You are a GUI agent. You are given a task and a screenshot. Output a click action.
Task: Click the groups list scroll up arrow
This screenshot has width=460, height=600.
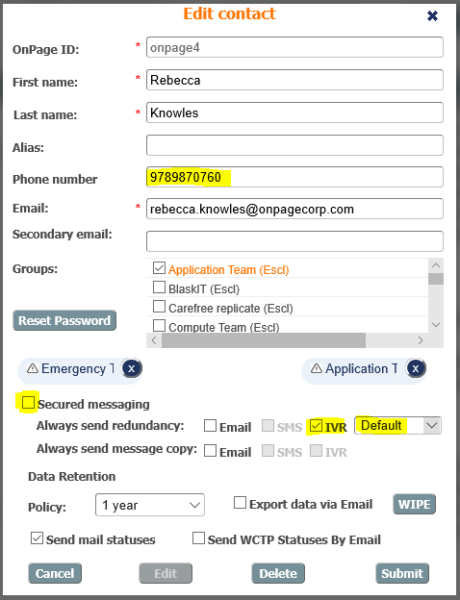[436, 265]
